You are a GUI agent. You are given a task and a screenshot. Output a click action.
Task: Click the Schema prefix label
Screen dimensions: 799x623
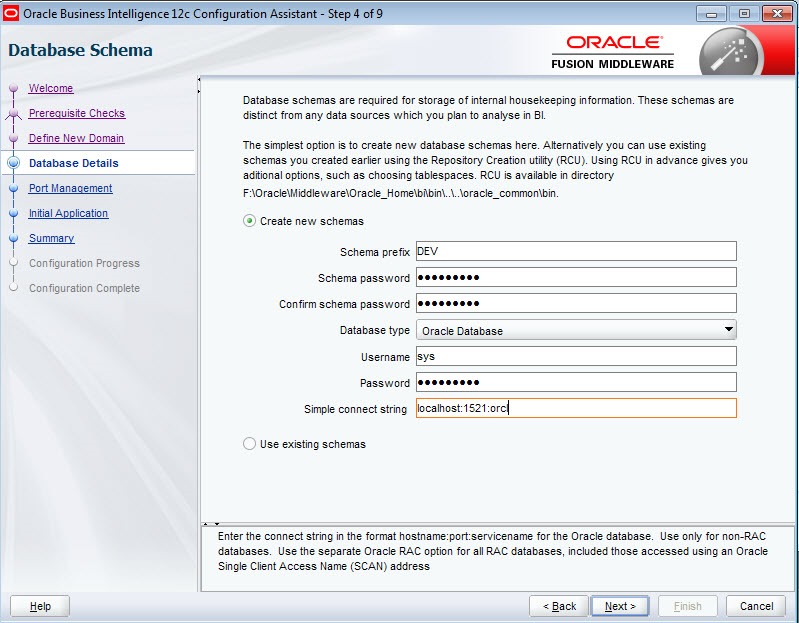375,252
